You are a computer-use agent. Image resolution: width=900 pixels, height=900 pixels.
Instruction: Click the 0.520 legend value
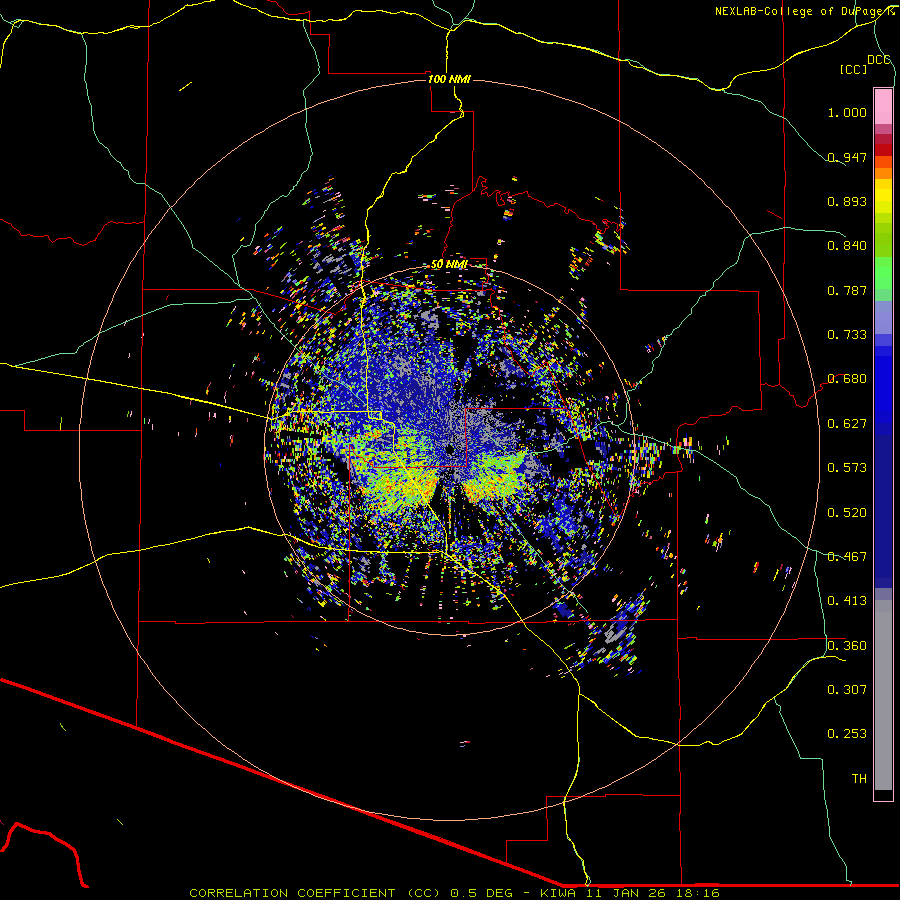click(847, 513)
